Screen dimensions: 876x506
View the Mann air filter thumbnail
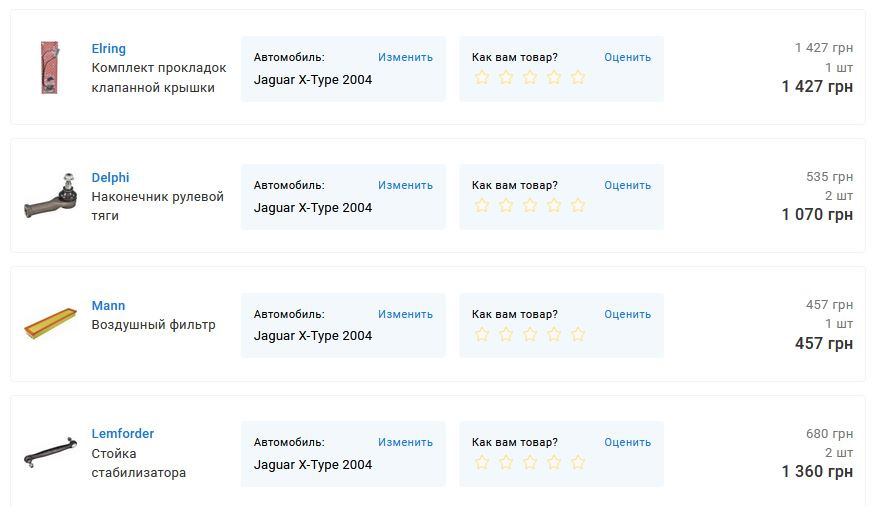[50, 325]
